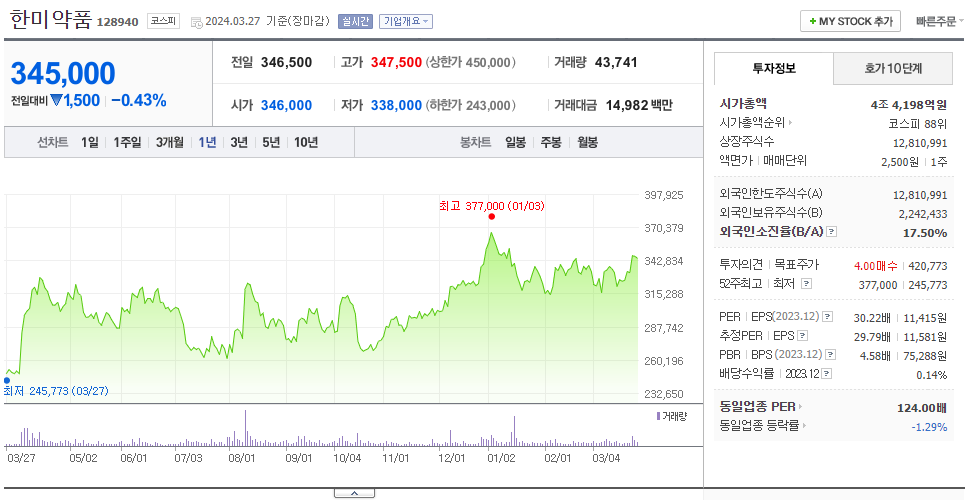This screenshot has height=500, width=968.
Task: Switch to the 호가10단계 tab
Action: pos(893,69)
